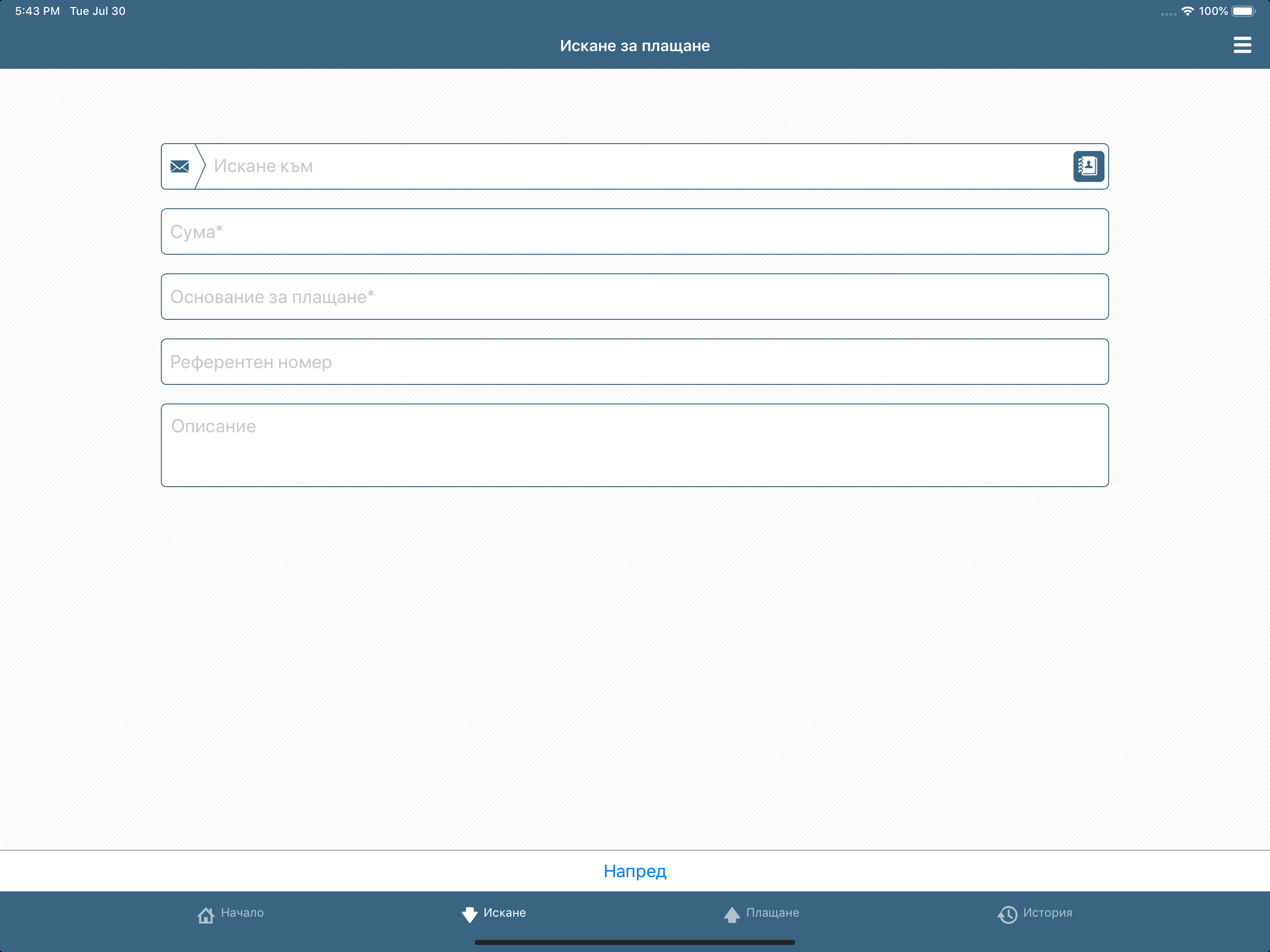Tap the История clock icon
The image size is (1270, 952).
pos(1007,915)
